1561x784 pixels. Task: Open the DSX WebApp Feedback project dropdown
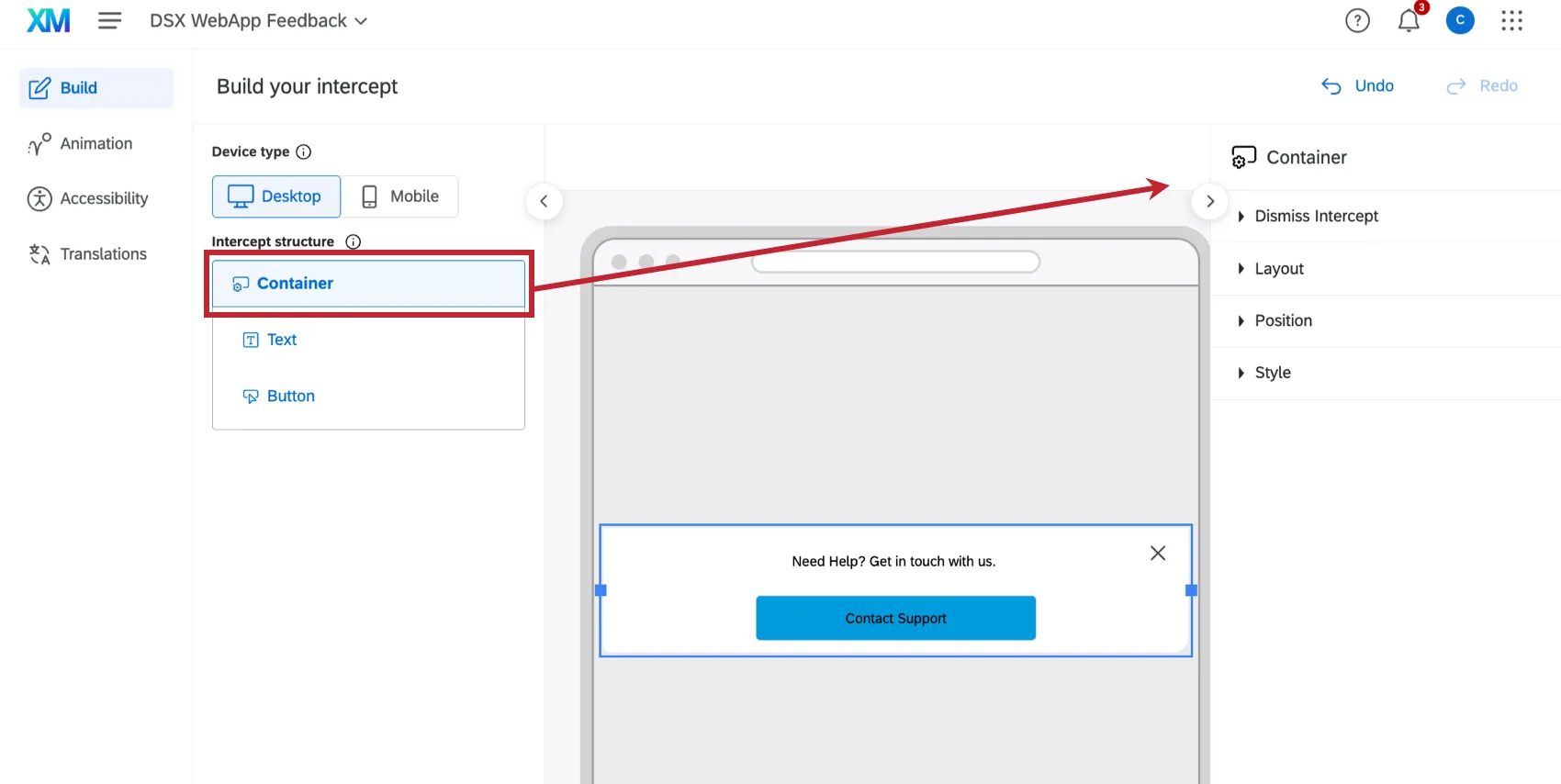(258, 20)
